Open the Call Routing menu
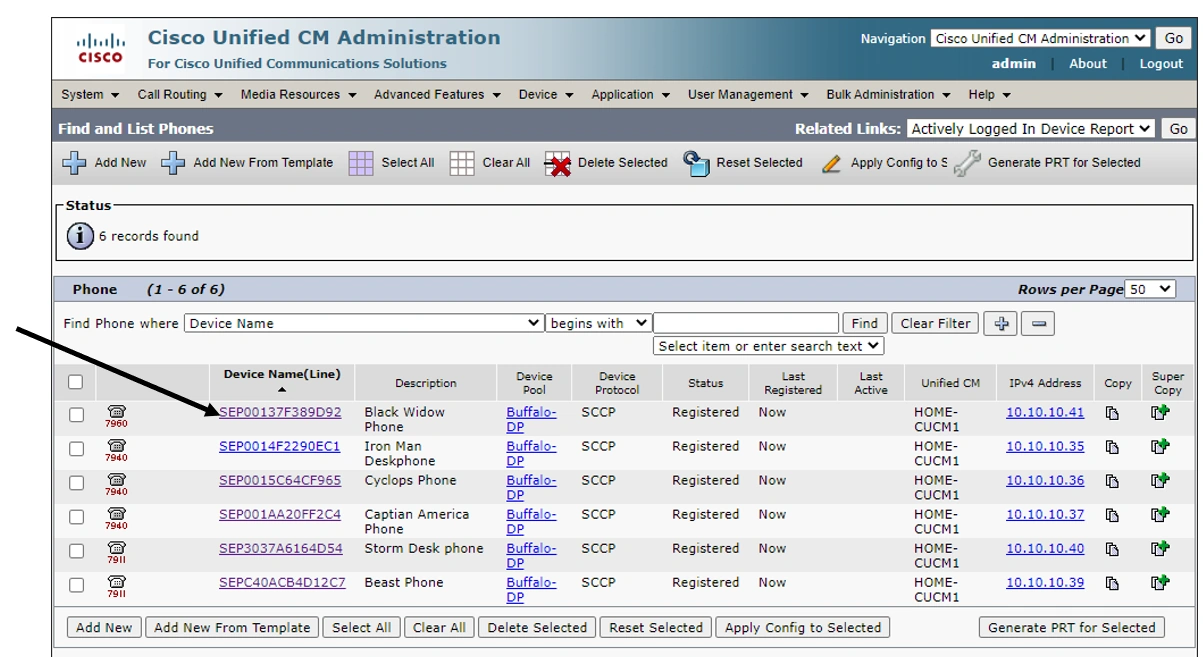The height and width of the screenshot is (657, 1203). point(179,95)
